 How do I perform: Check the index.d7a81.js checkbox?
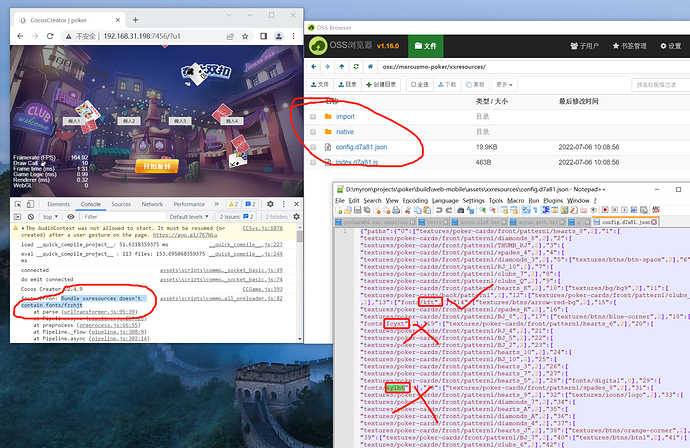[x=313, y=162]
